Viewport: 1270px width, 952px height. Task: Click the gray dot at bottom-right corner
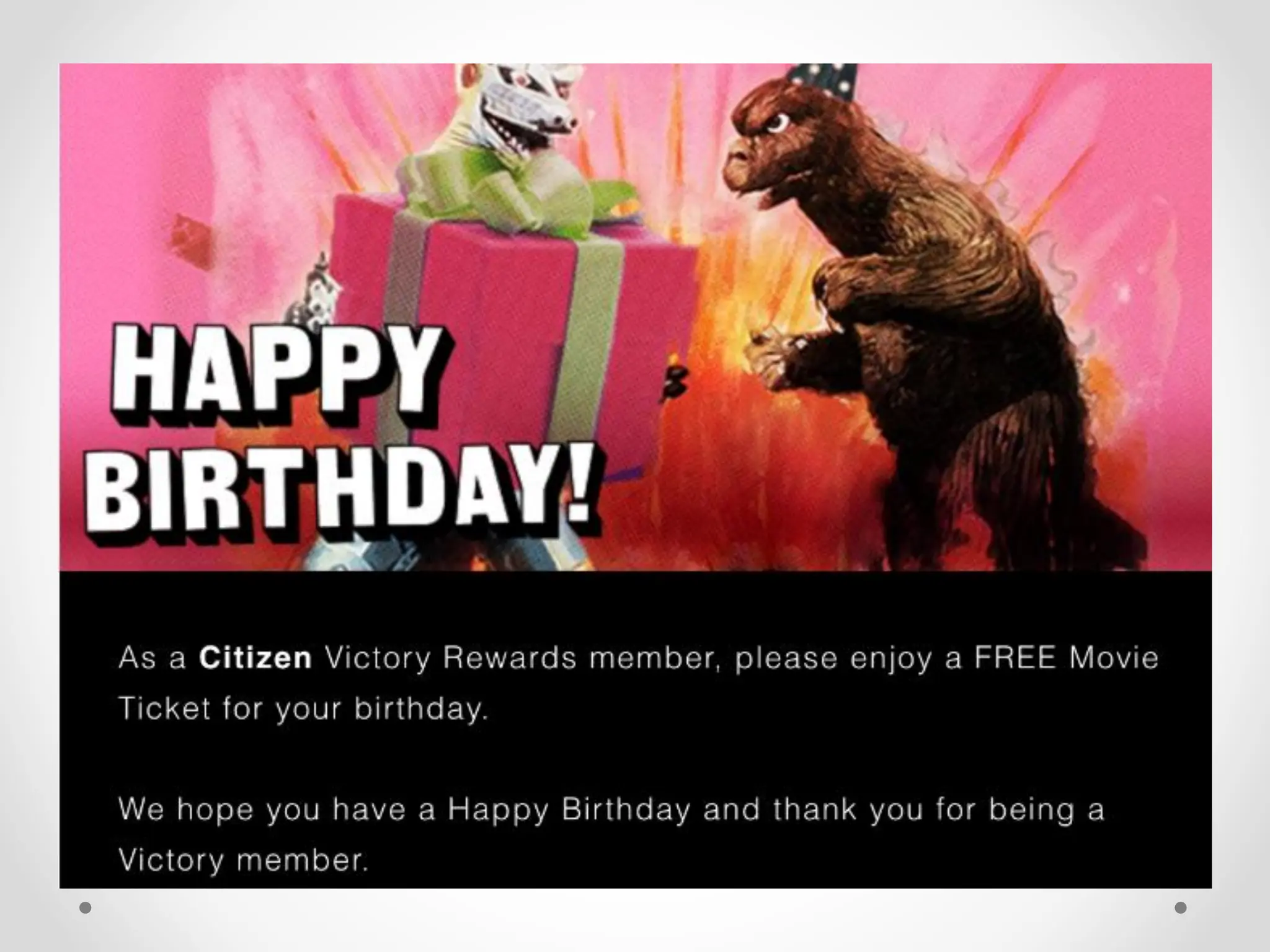click(x=1181, y=907)
